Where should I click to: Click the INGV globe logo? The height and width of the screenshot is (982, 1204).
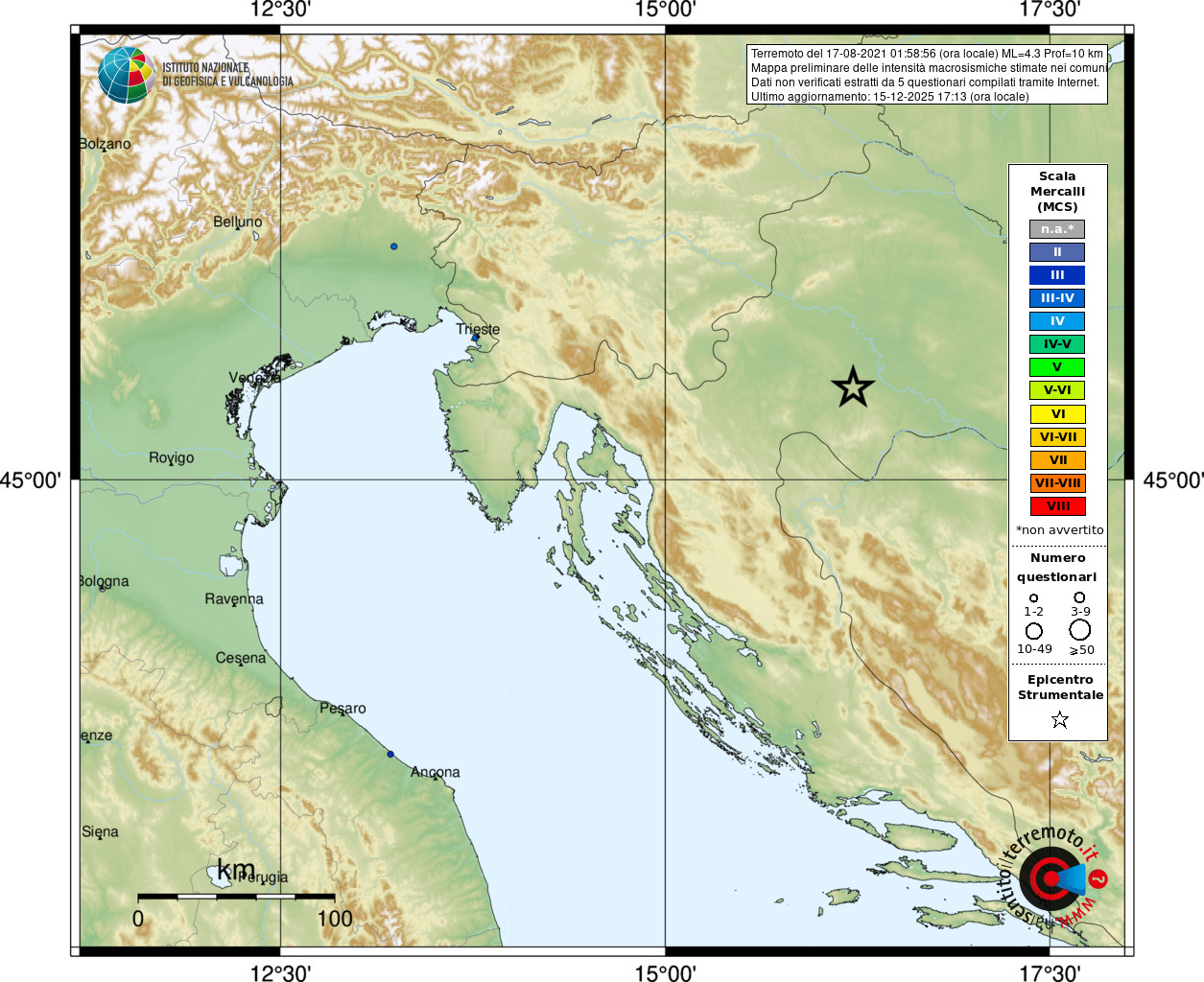[x=126, y=75]
